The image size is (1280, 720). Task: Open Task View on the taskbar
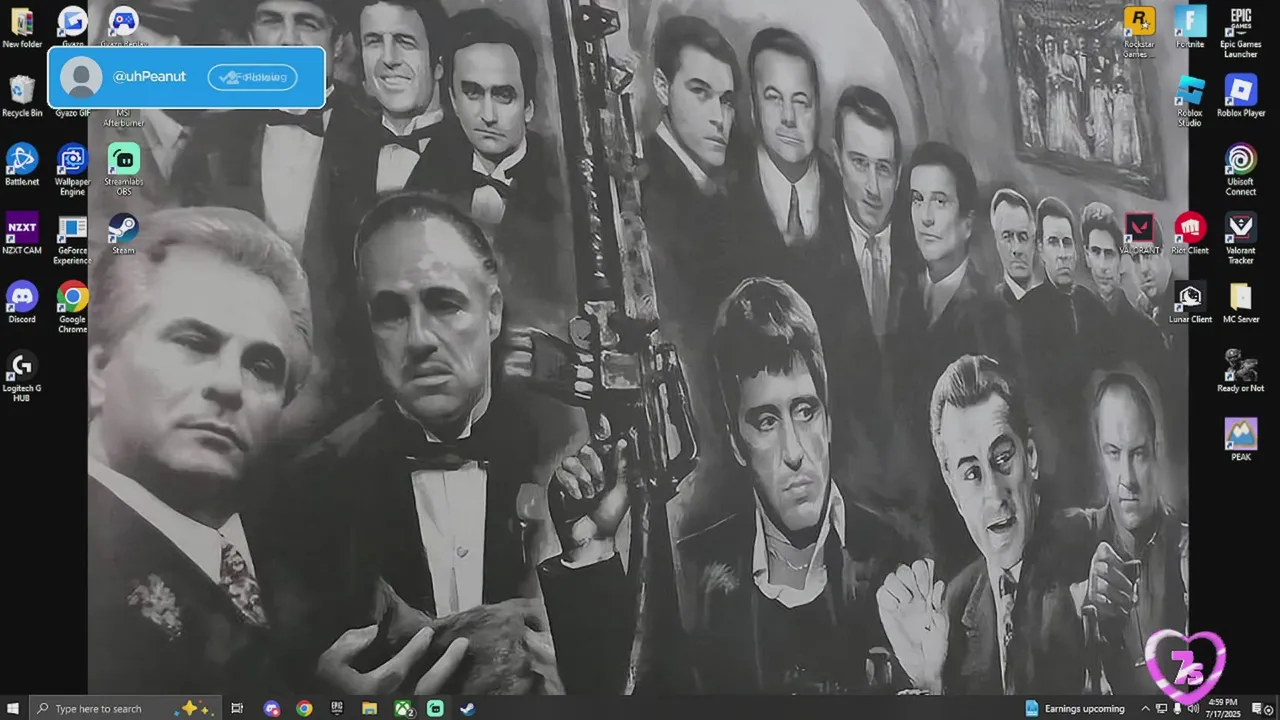click(x=237, y=708)
